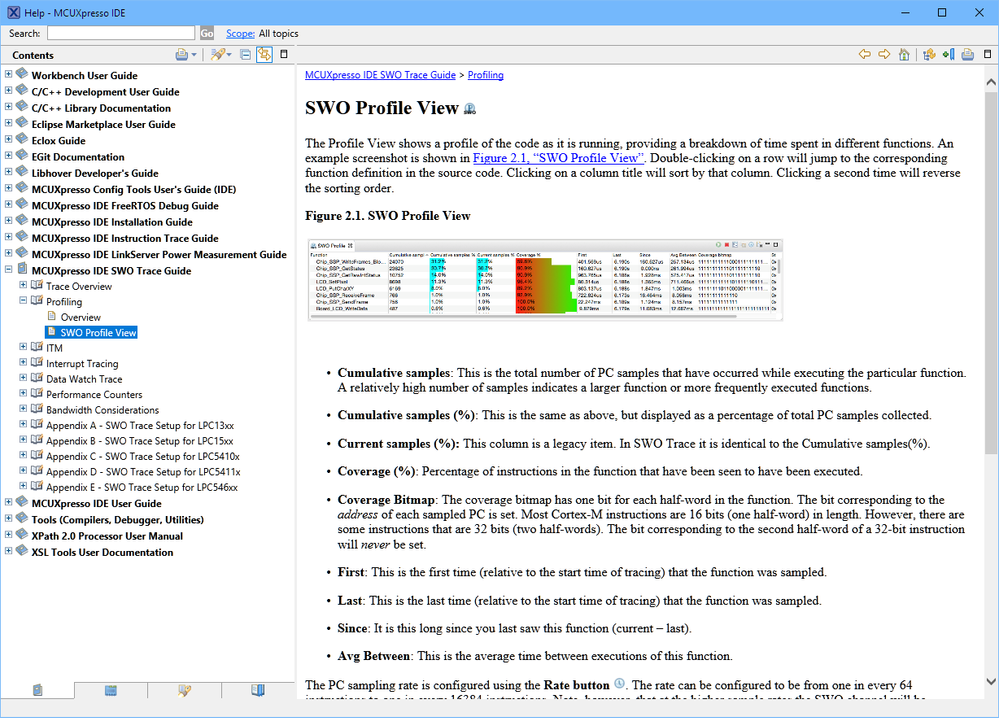999x718 pixels.
Task: Click the SWO Profile View screenshot figure
Action: tap(545, 280)
